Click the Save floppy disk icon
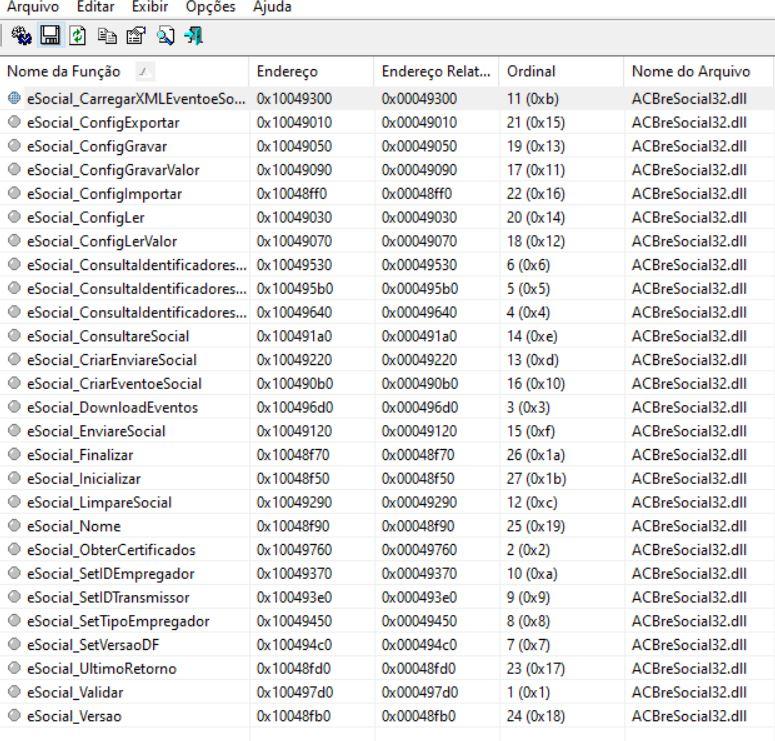775x741 pixels. (50, 36)
